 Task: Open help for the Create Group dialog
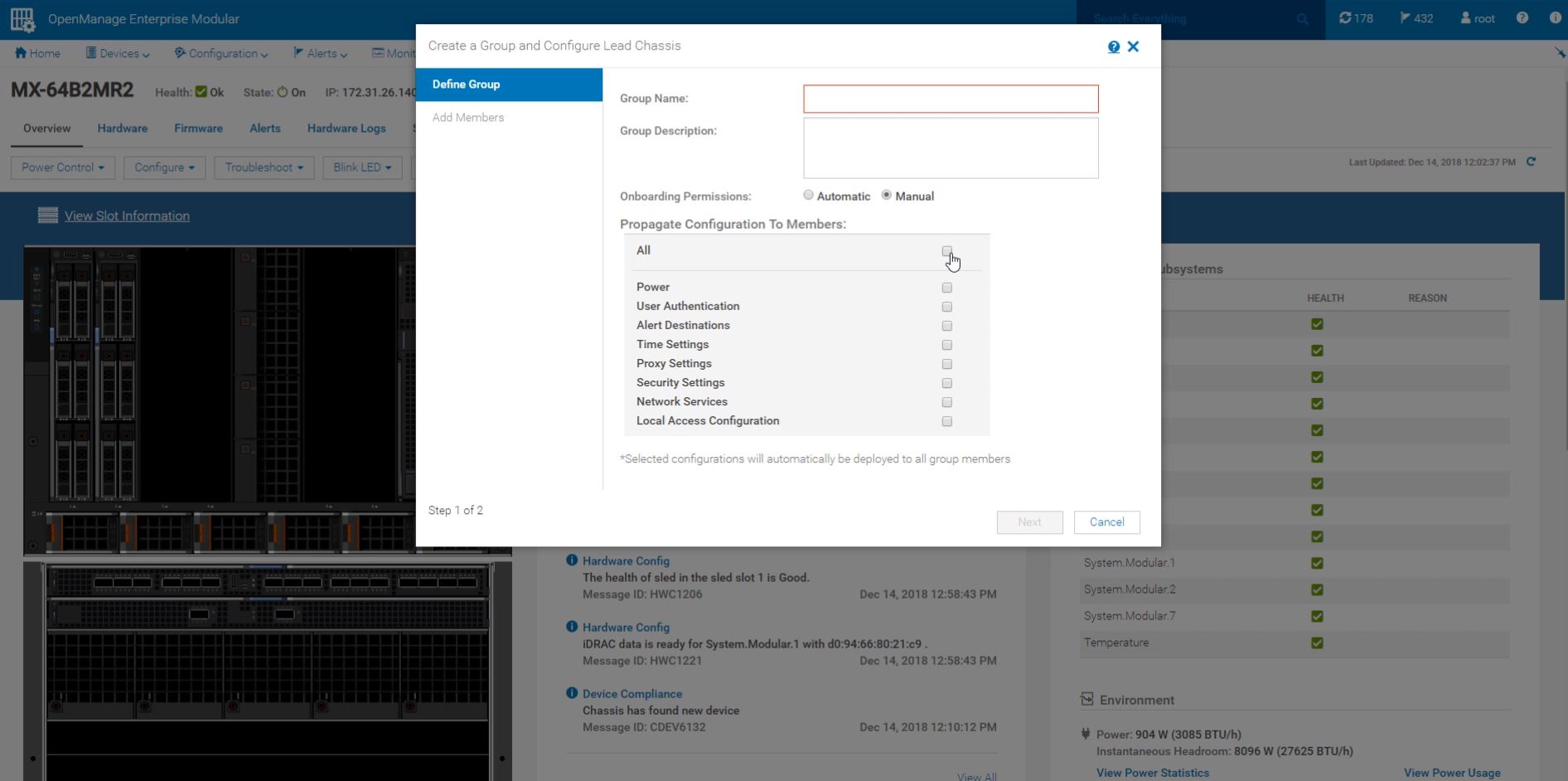1114,47
